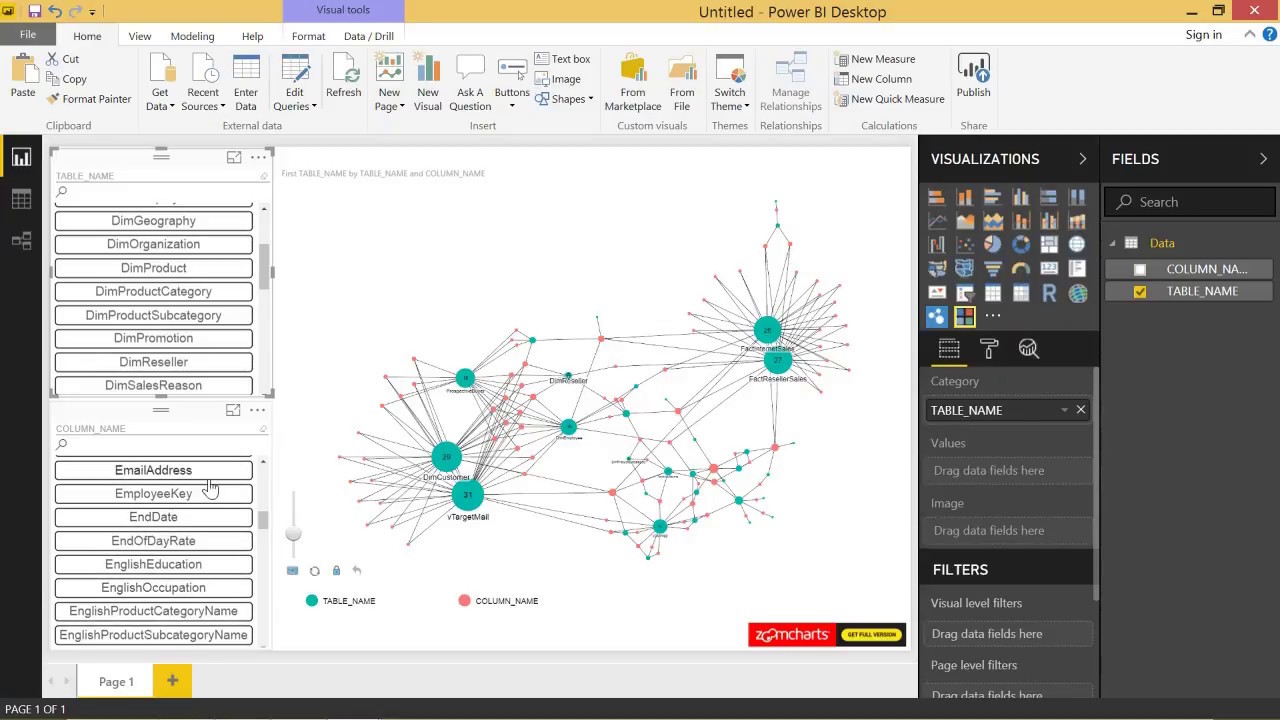Select the stacked bar chart visualization
The height and width of the screenshot is (720, 1280).
tap(937, 197)
